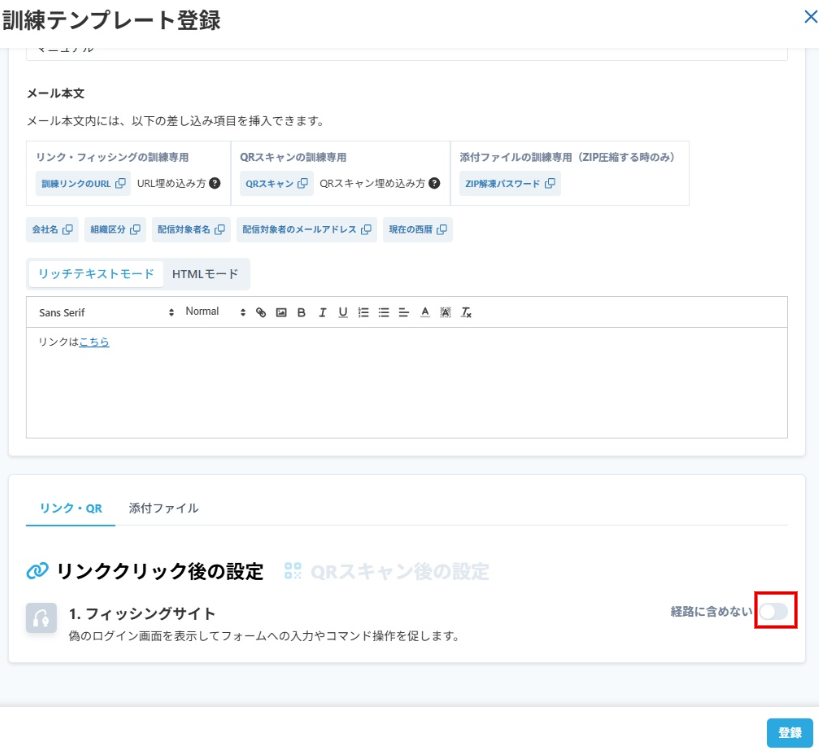819x752 pixels.
Task: Switch to the HTMLモード tab
Action: coord(205,274)
